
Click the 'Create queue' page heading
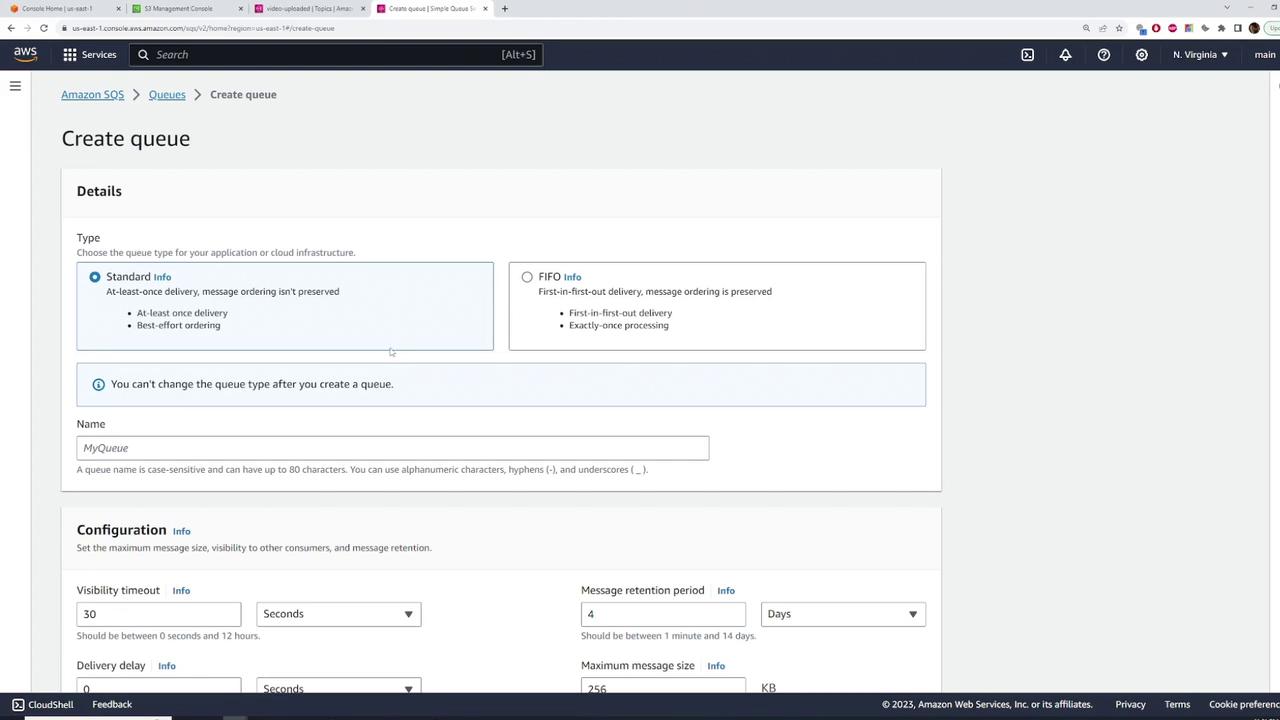pyautogui.click(x=126, y=139)
